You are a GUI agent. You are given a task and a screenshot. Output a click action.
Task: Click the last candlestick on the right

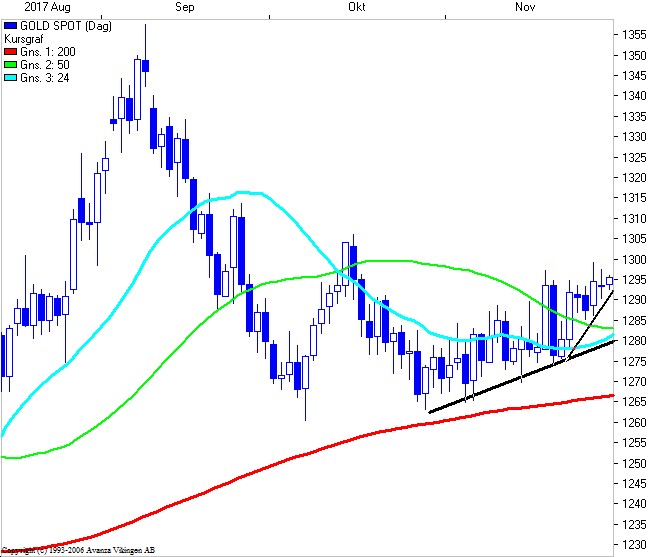[x=609, y=280]
